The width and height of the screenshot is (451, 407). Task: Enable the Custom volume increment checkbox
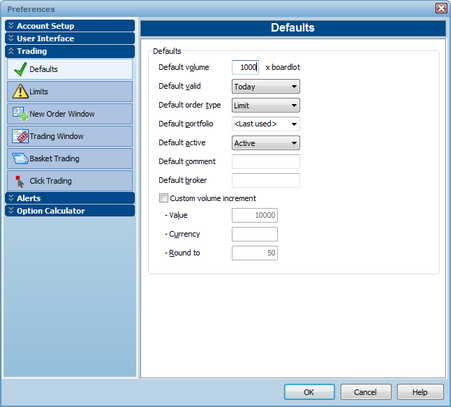(163, 198)
